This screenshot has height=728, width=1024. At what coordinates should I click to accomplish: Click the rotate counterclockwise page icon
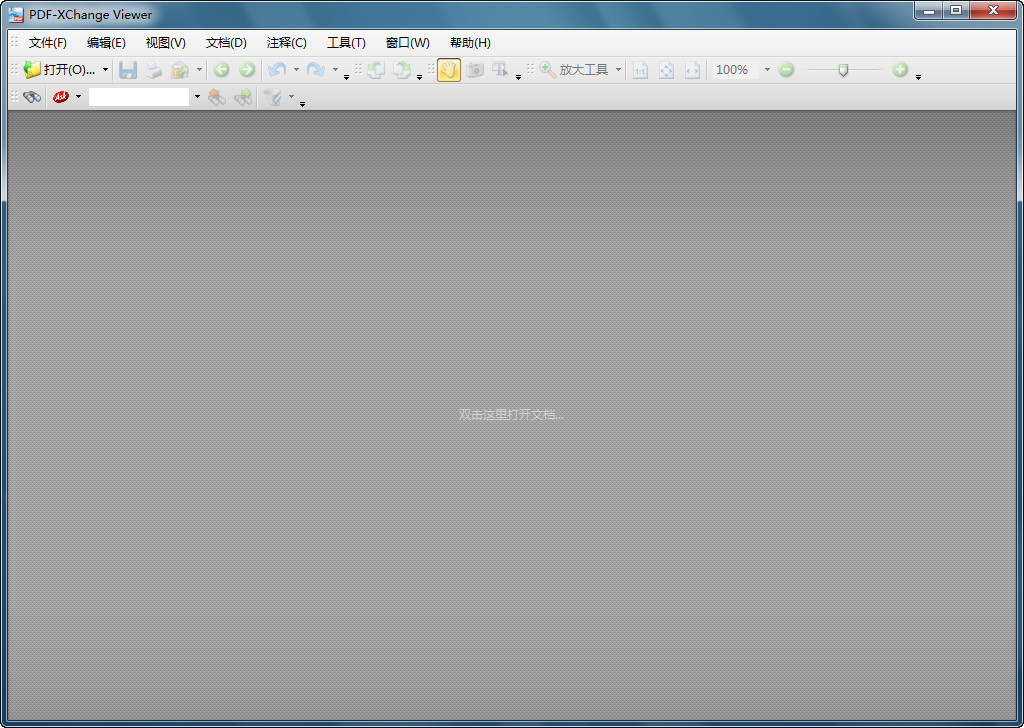pyautogui.click(x=376, y=70)
